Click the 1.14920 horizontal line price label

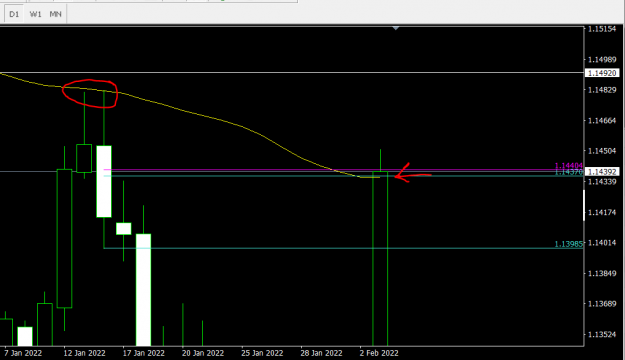[x=602, y=73]
